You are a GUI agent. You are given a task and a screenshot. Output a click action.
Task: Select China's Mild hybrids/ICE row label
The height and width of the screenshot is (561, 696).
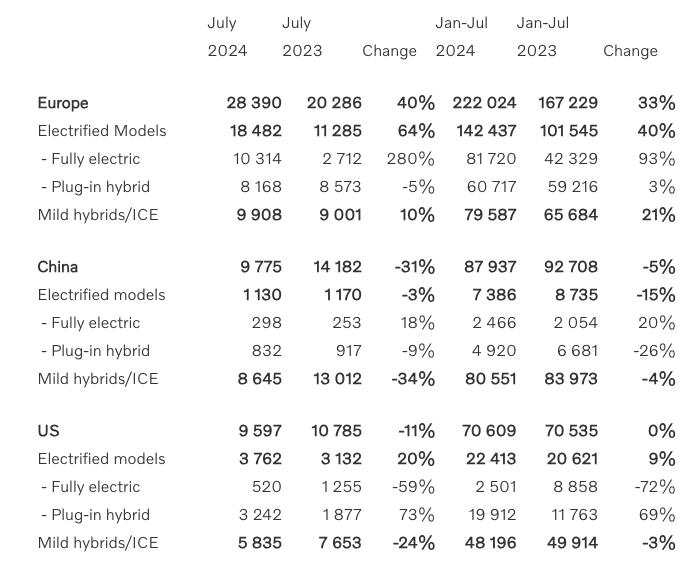click(x=98, y=379)
